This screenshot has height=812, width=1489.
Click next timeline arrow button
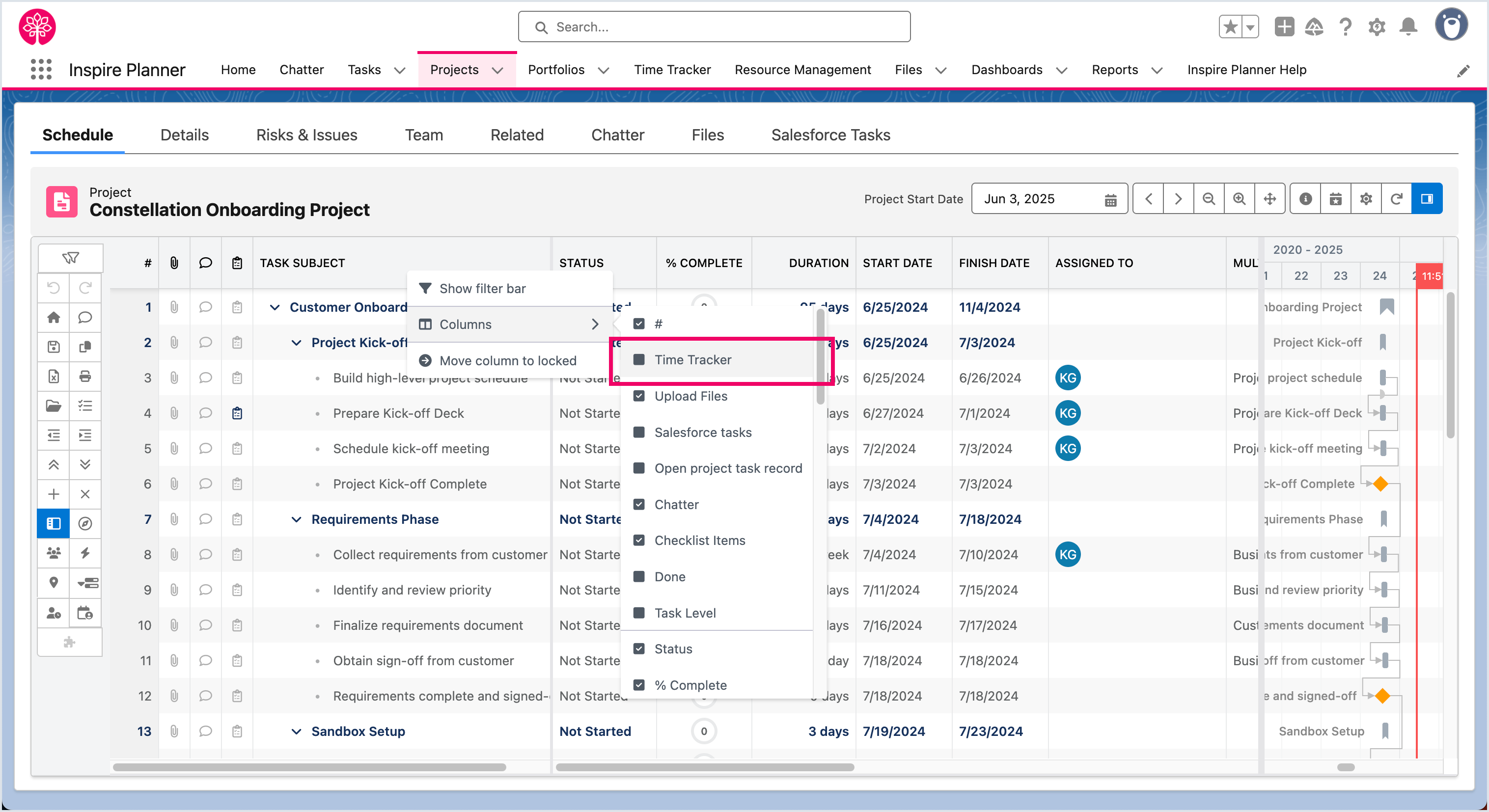[x=1179, y=199]
